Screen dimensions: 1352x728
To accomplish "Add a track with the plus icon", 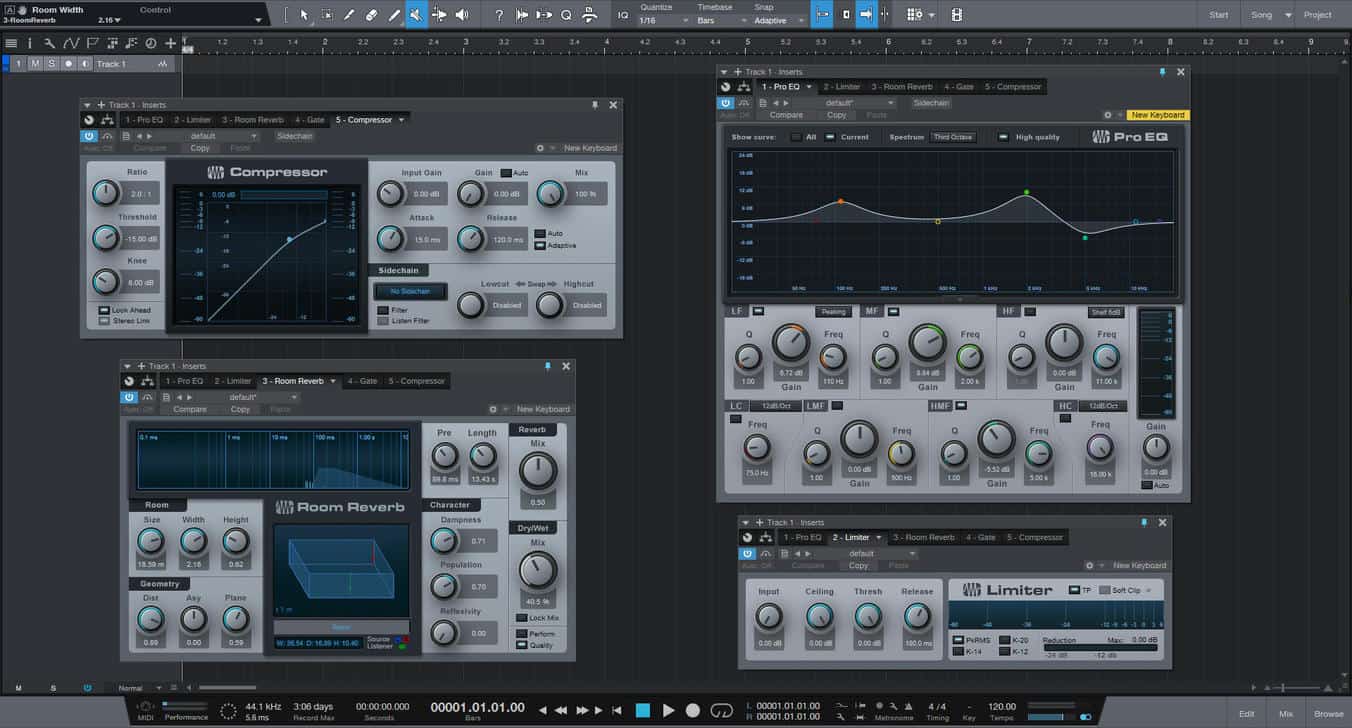I will (x=171, y=43).
